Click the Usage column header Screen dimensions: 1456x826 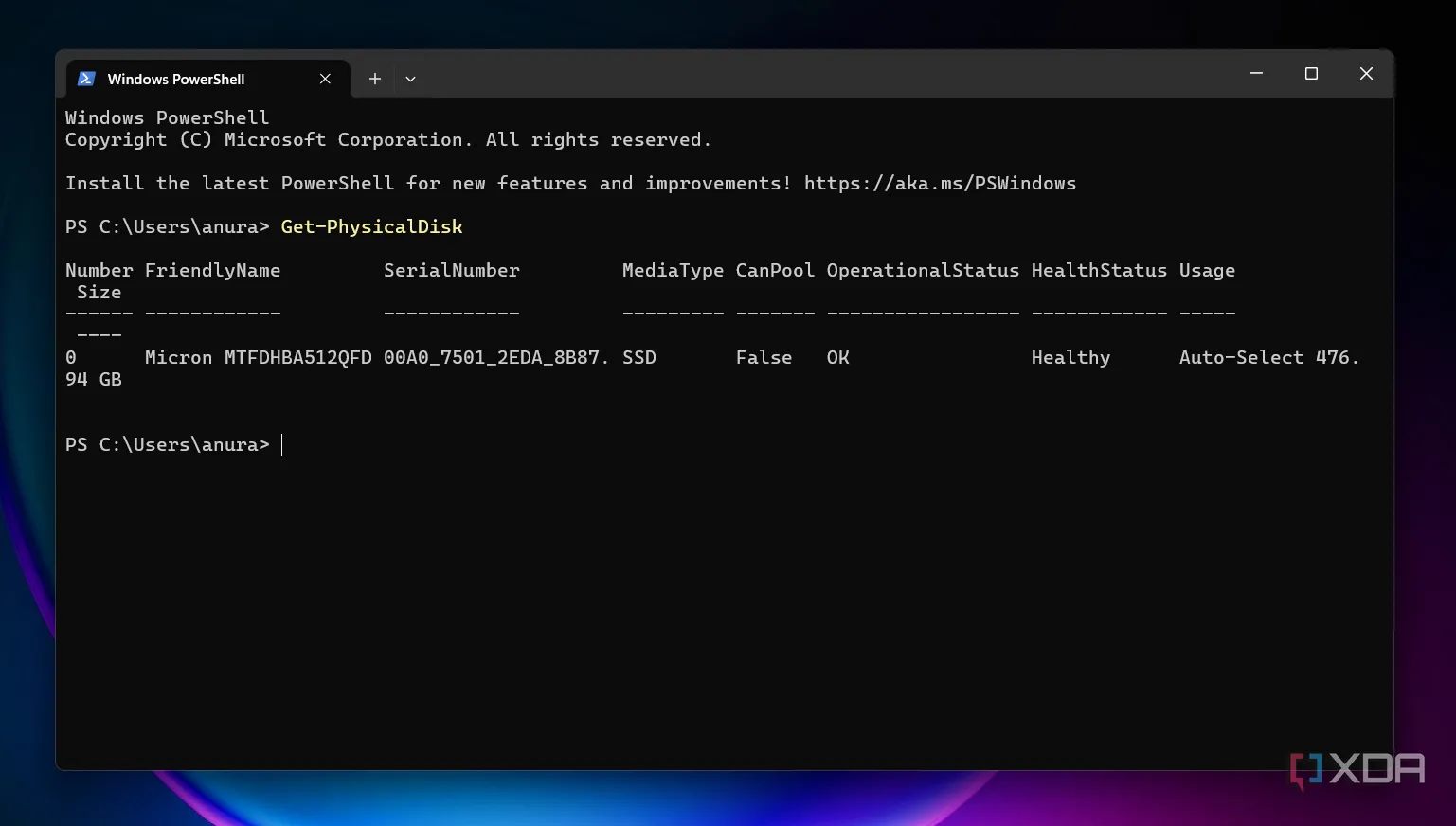tap(1207, 270)
